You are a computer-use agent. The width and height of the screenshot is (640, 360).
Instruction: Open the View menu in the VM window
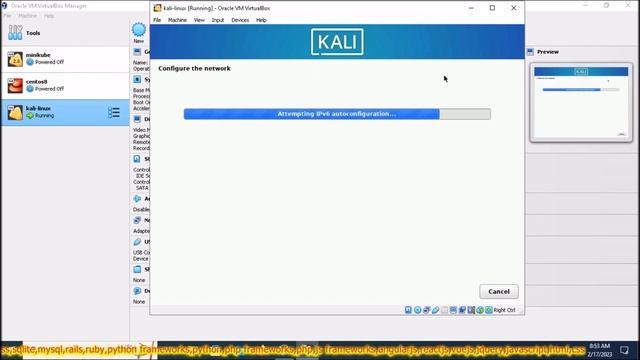[x=199, y=20]
